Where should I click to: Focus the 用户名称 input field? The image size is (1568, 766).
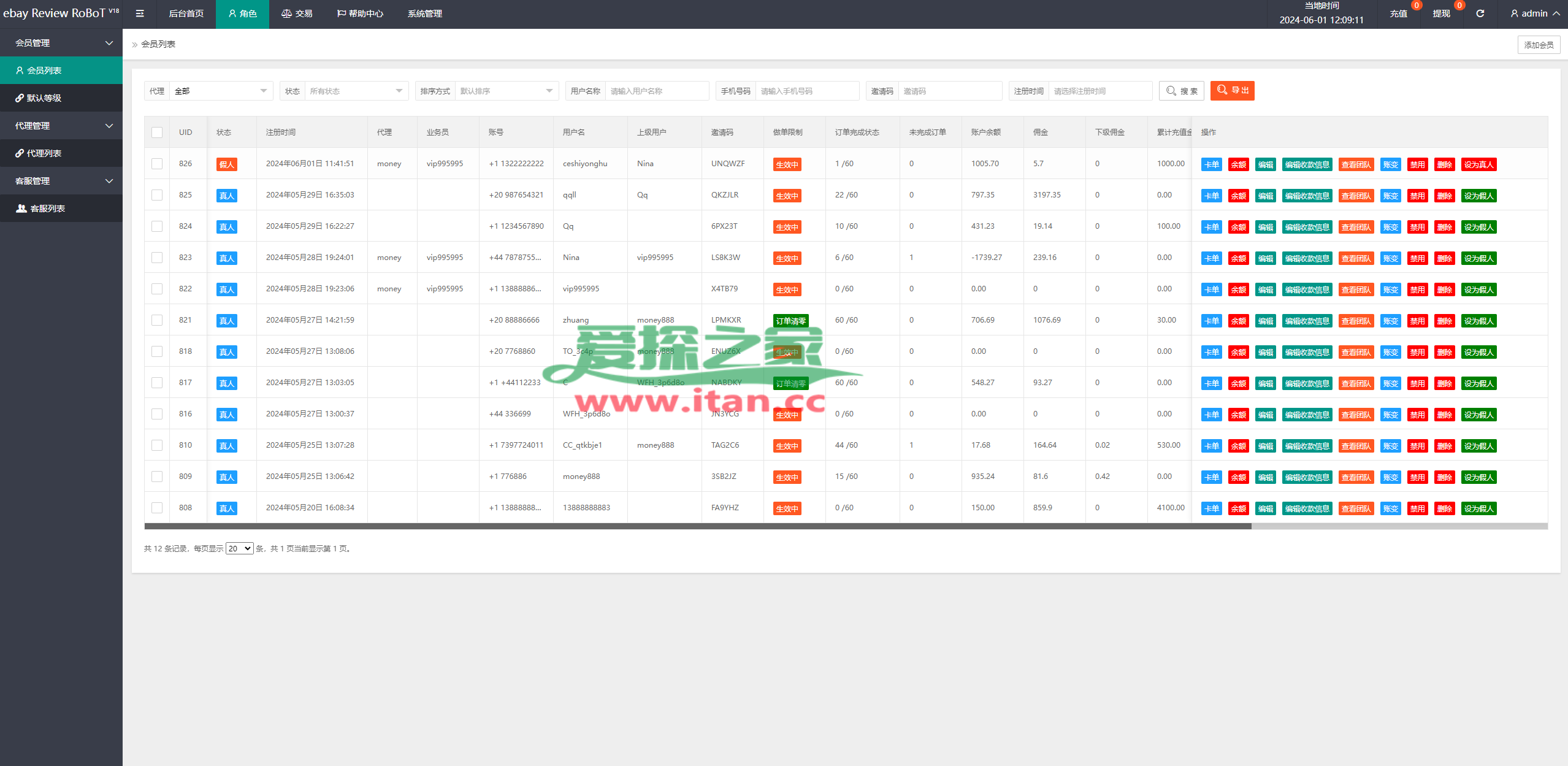[657, 91]
